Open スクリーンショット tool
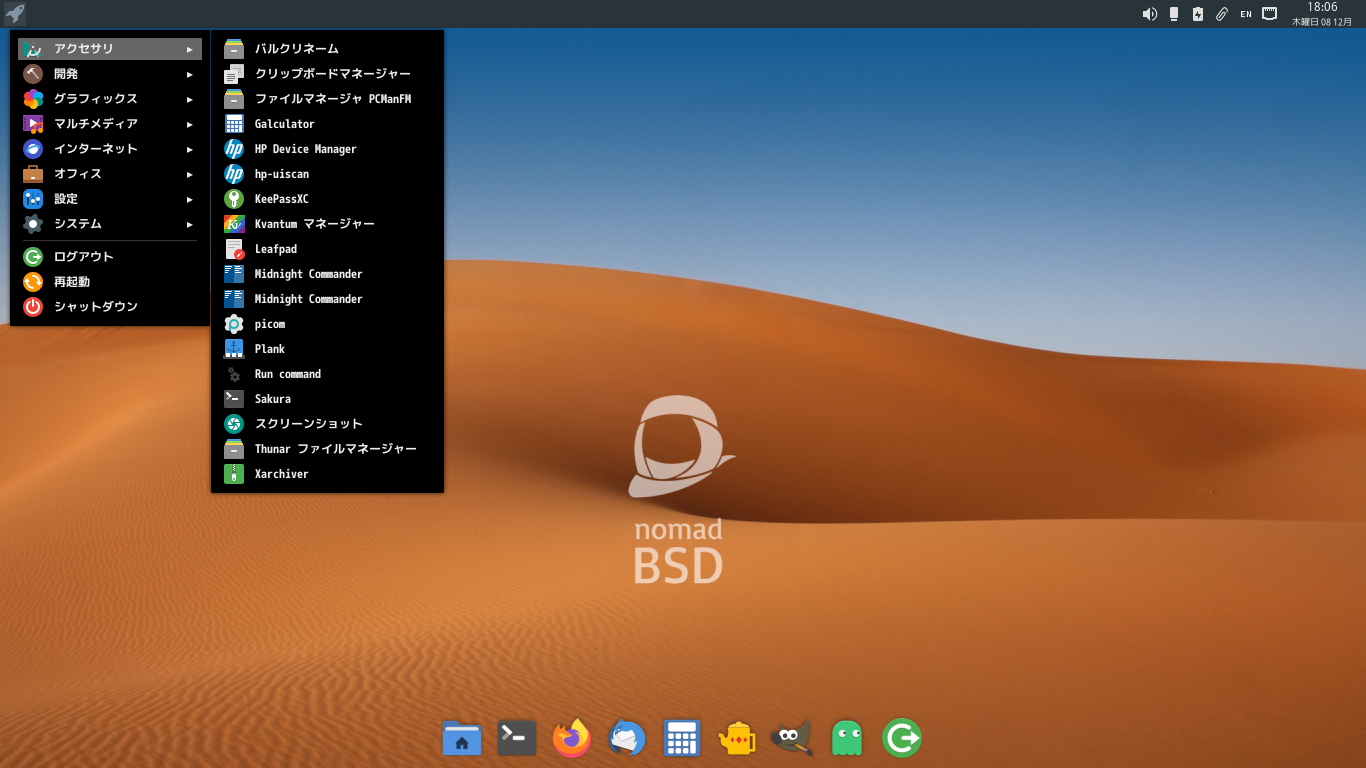This screenshot has height=768, width=1366. (327, 424)
